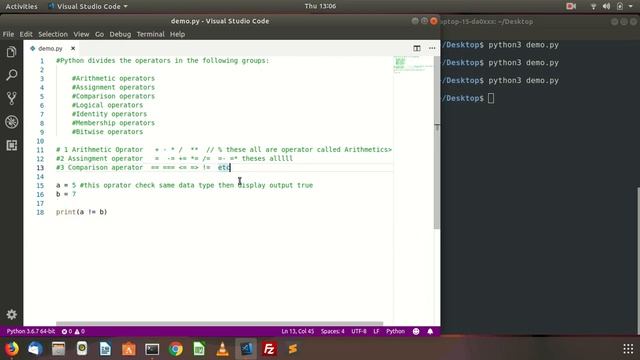Open LibreOffice Calc from the dock
The width and height of the screenshot is (640, 360).
click(199, 349)
